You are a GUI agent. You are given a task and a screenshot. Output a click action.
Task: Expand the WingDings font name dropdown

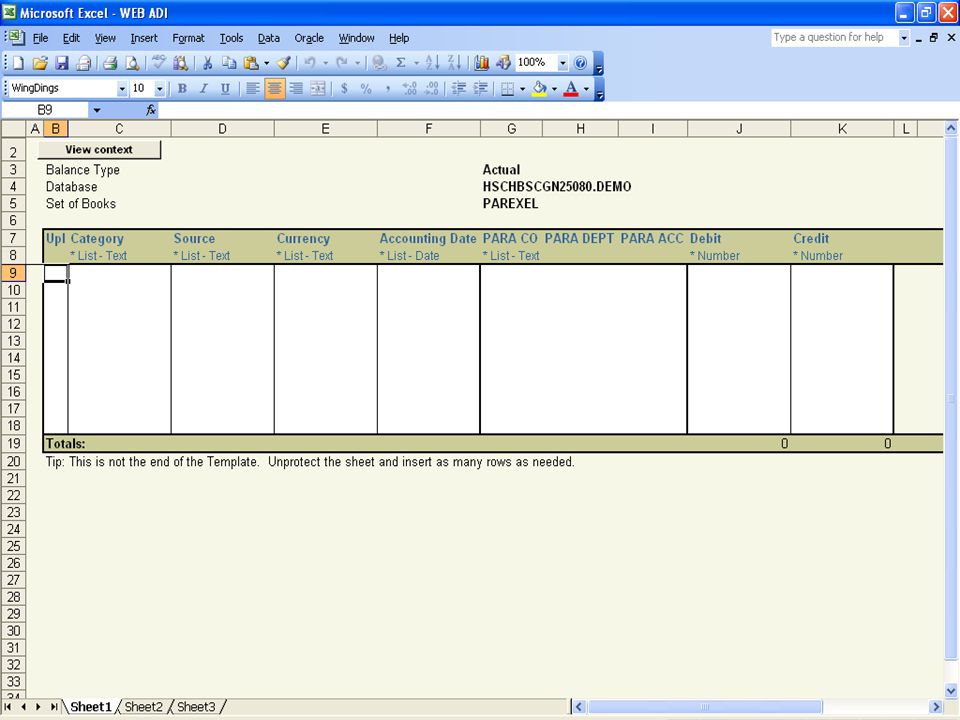[122, 89]
